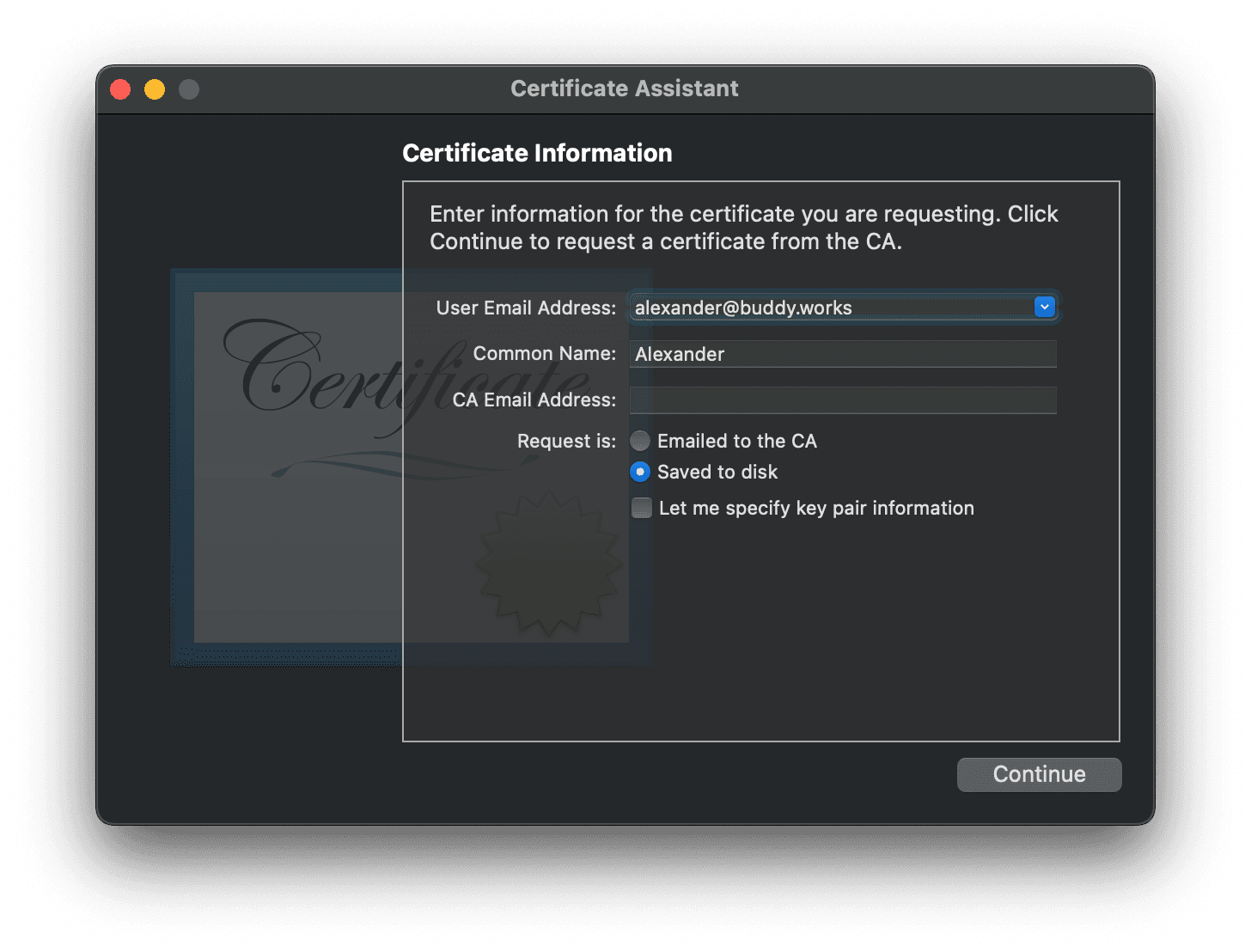Click the "Certificate Information" heading

coord(537,152)
